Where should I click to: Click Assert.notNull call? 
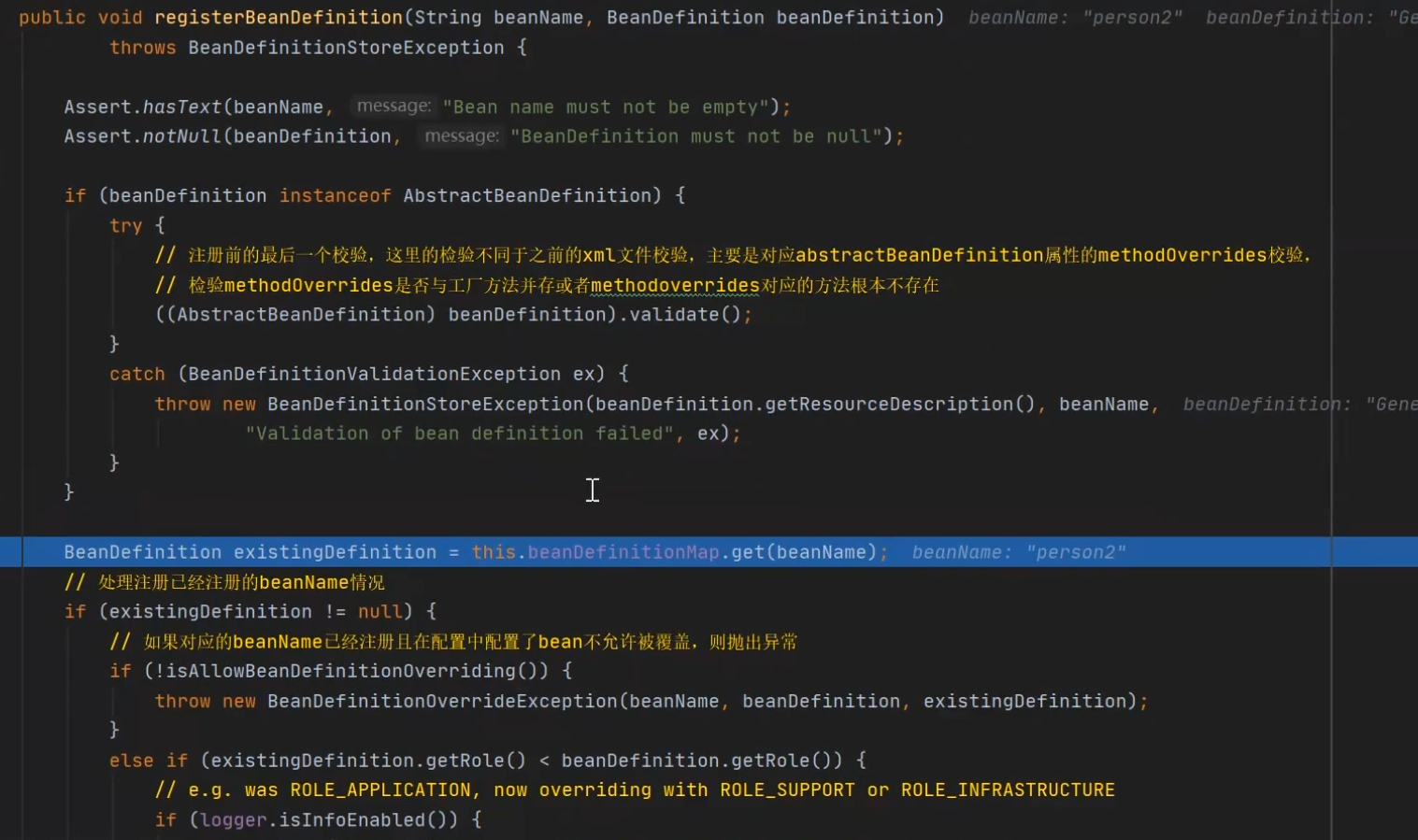click(x=143, y=136)
